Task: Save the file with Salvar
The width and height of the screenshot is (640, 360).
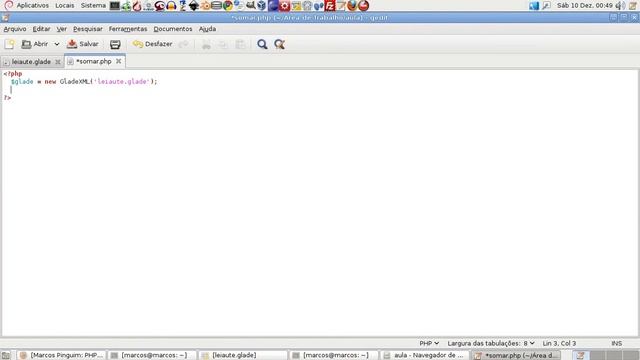Action: (83, 44)
